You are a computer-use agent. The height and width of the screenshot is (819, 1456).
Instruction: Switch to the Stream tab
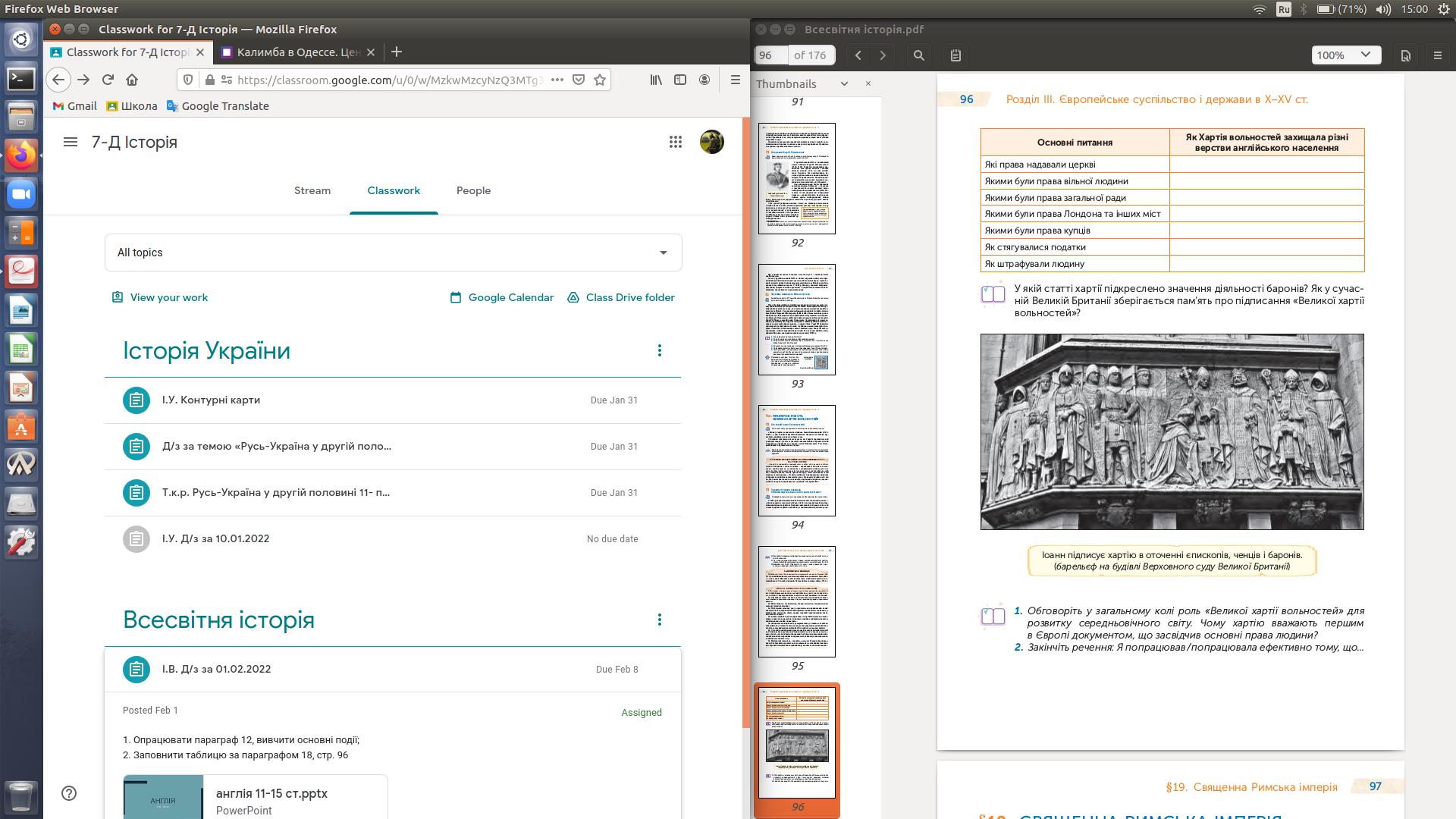[312, 190]
